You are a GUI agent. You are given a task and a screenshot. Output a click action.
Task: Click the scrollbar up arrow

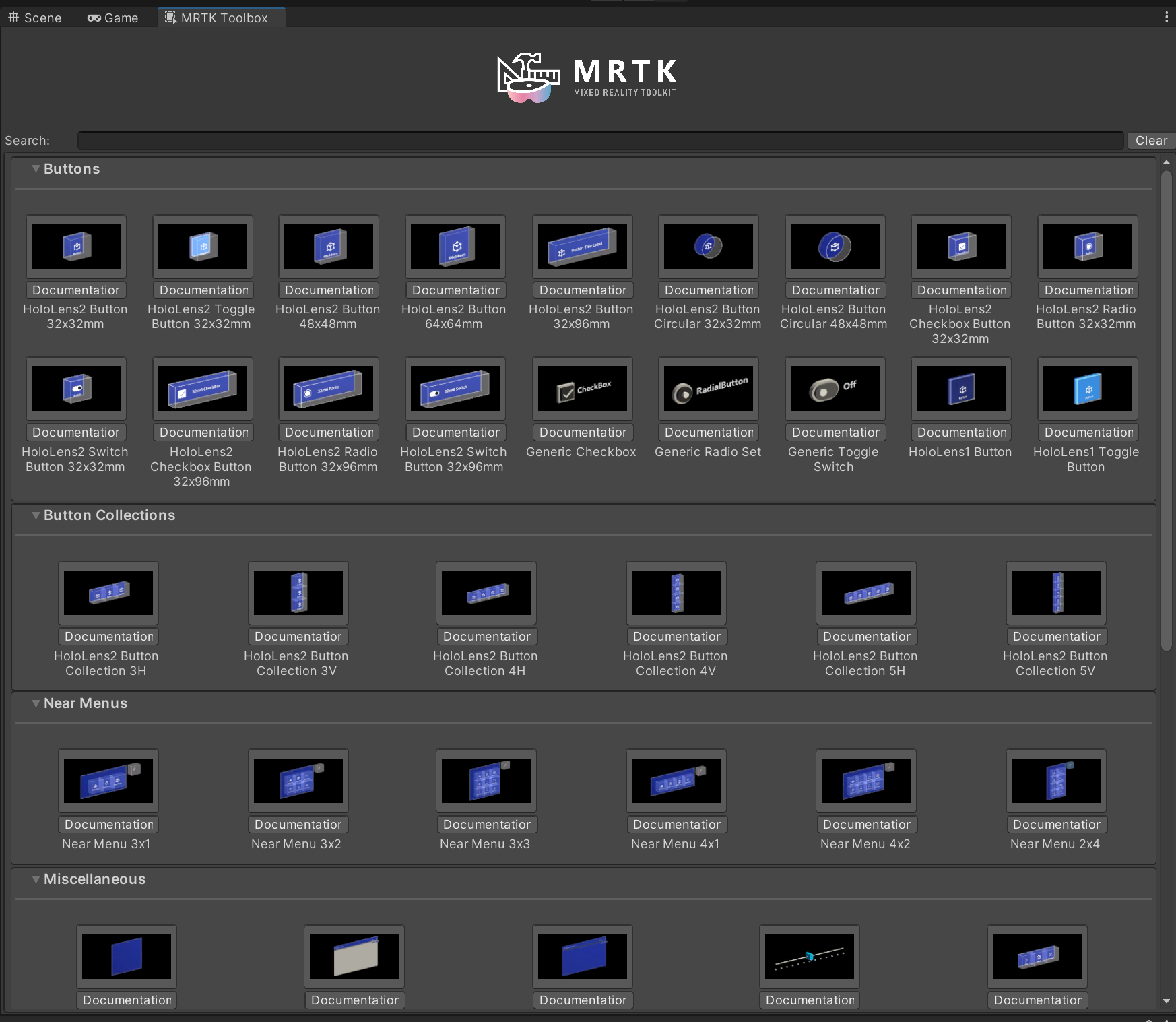[x=1167, y=162]
